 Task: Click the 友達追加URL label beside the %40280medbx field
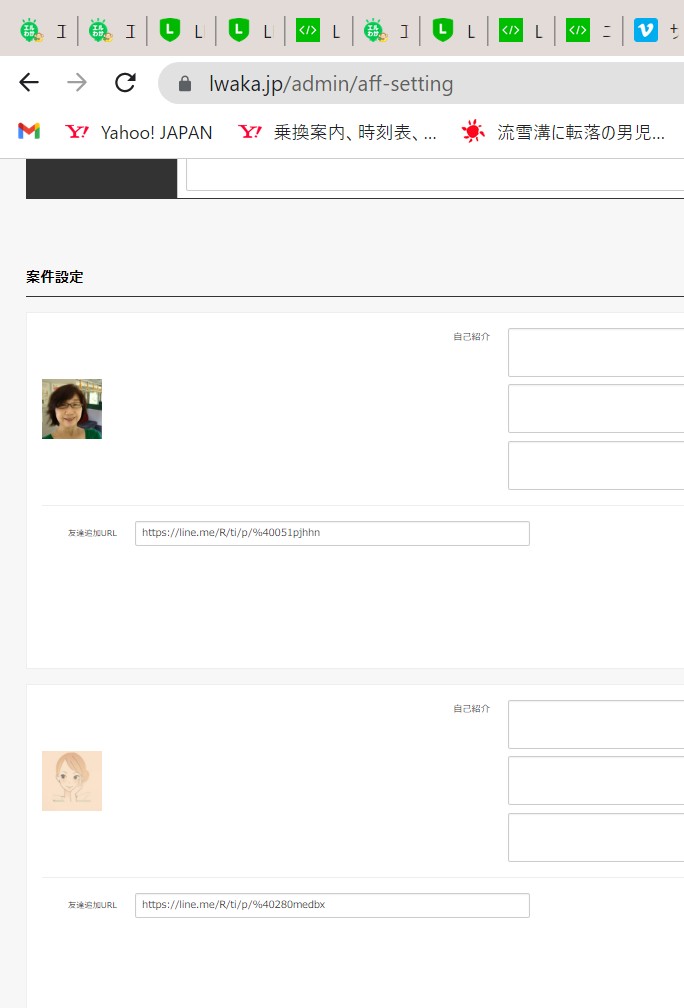93,905
